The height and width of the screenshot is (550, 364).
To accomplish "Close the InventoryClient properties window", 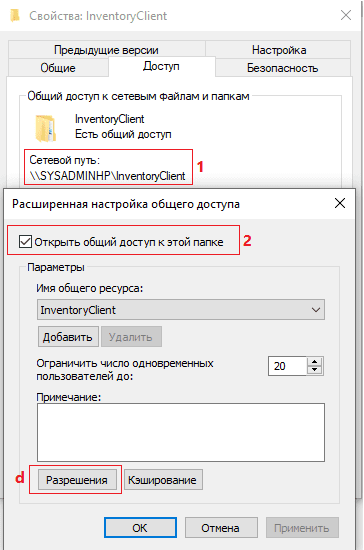I will [346, 15].
